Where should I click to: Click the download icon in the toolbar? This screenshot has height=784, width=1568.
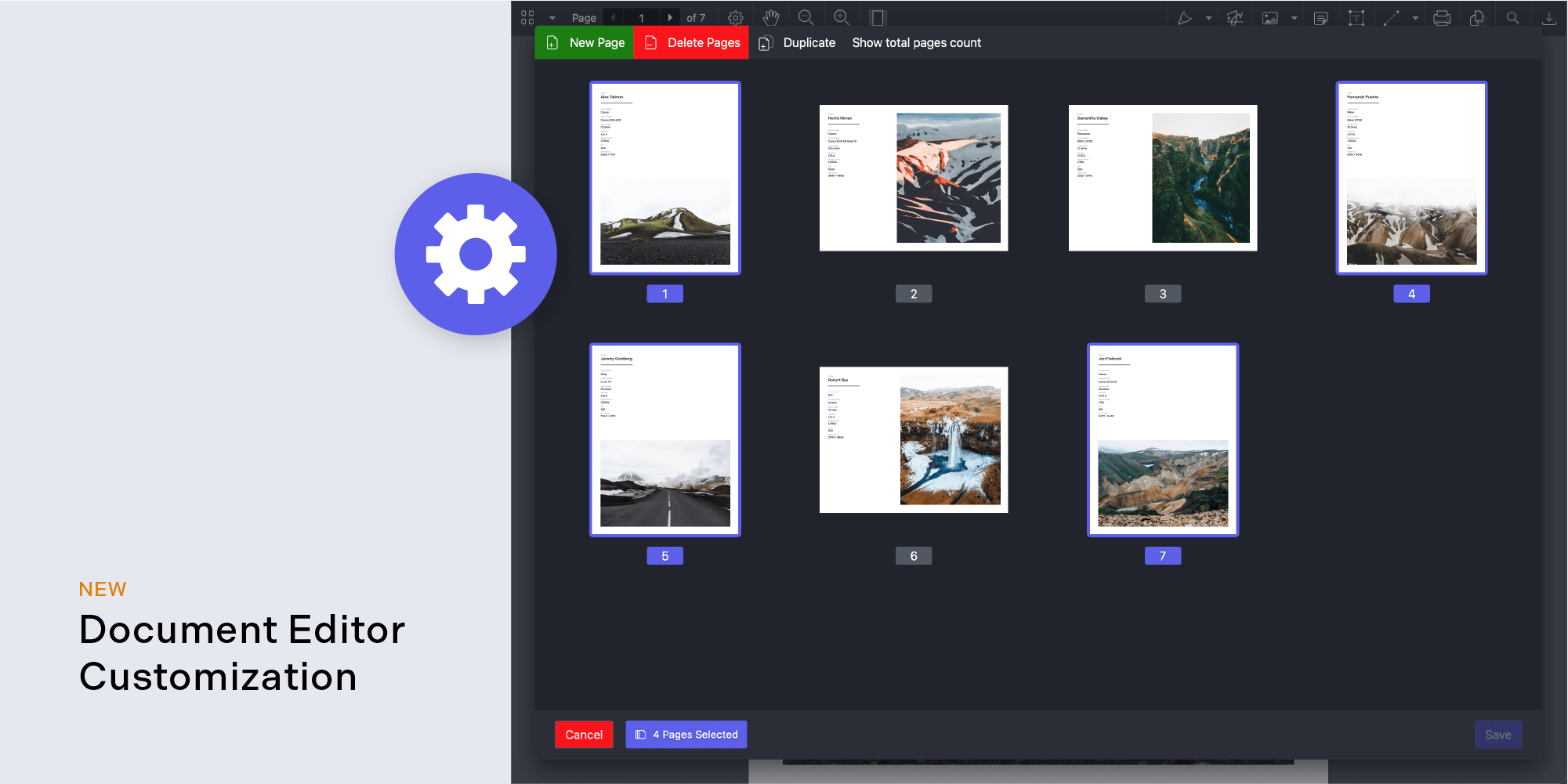pyautogui.click(x=1549, y=16)
